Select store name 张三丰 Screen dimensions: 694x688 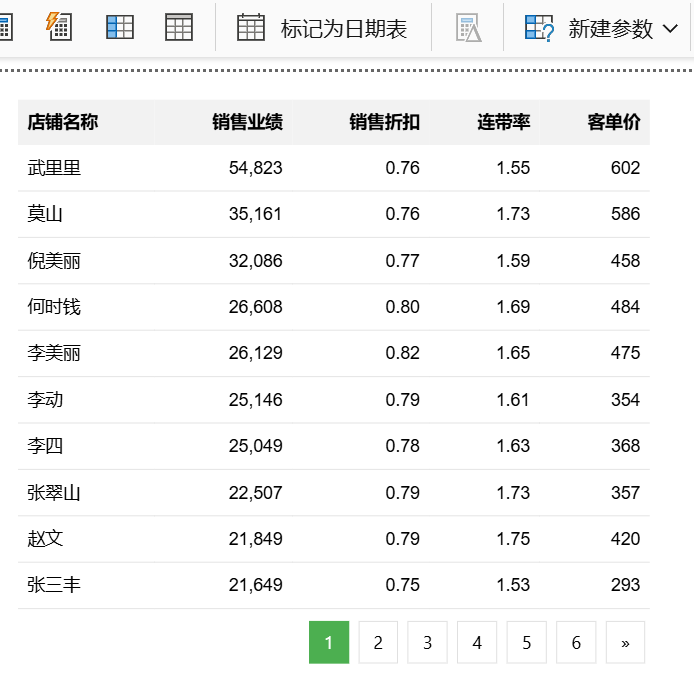pos(54,585)
